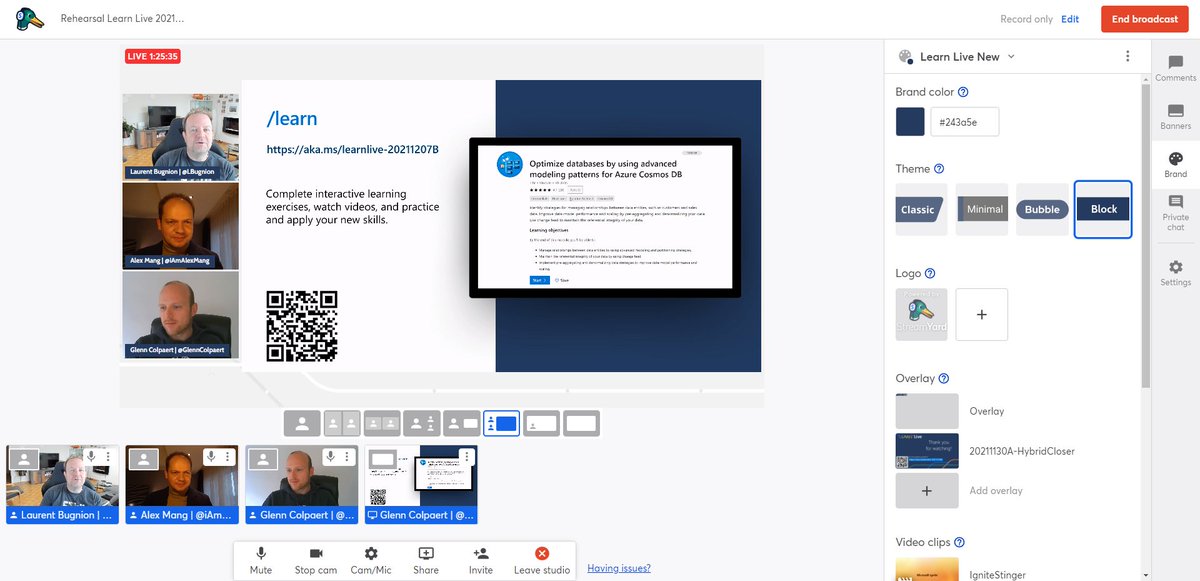
Task: Open the brand panel three-dot menu
Action: click(1127, 57)
